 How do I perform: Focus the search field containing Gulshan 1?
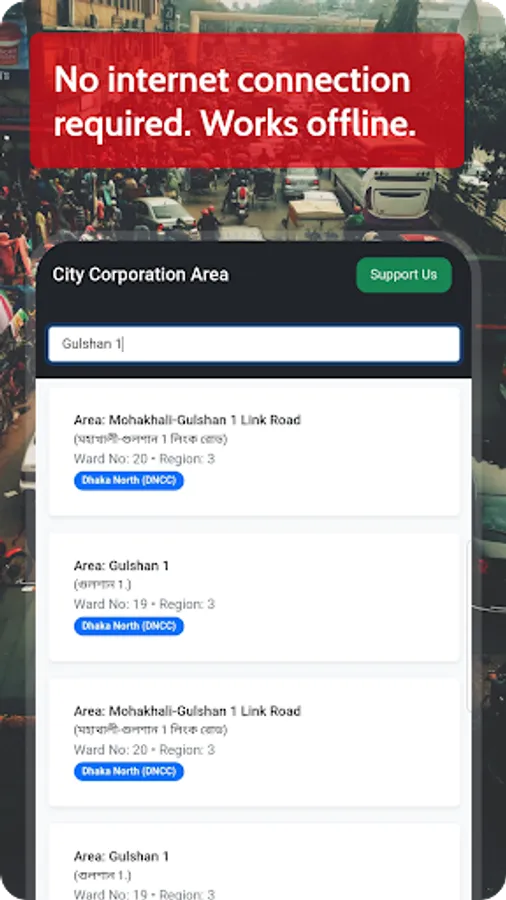pos(254,344)
